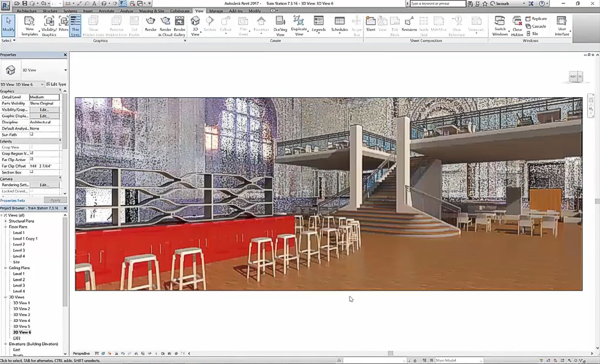
Task: Open the Massing & Site ribbon tab
Action: click(x=152, y=11)
